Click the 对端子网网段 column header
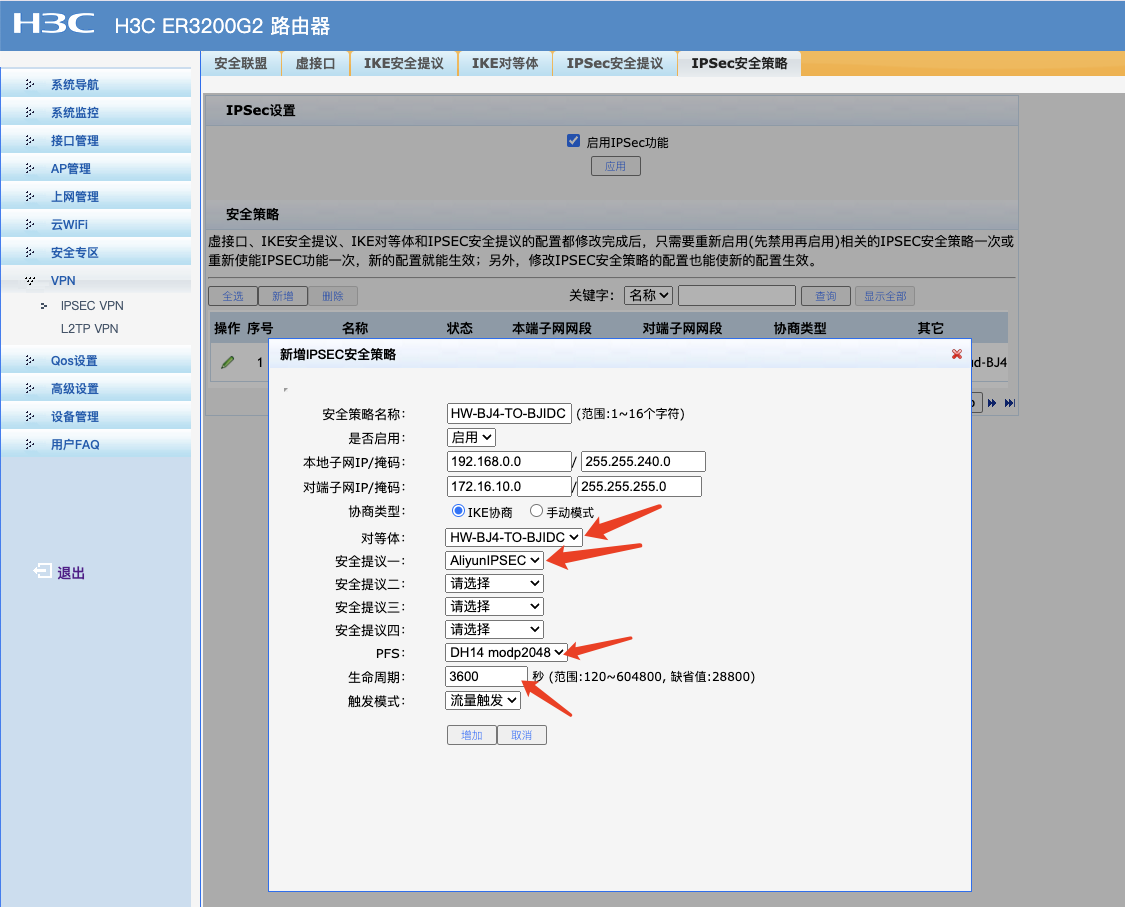Viewport: 1125px width, 907px height. pyautogui.click(x=682, y=328)
